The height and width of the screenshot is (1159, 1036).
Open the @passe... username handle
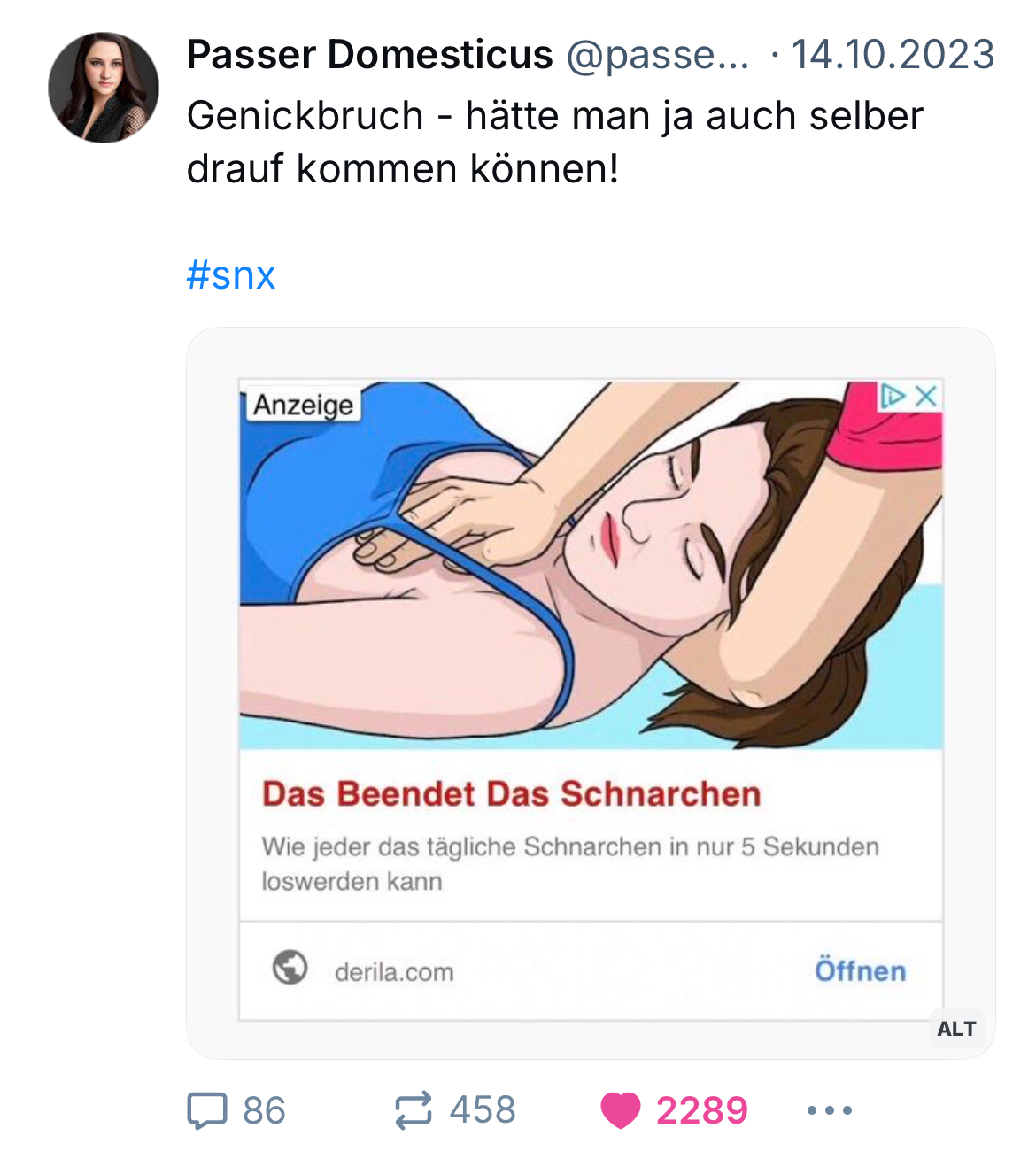coord(657,55)
